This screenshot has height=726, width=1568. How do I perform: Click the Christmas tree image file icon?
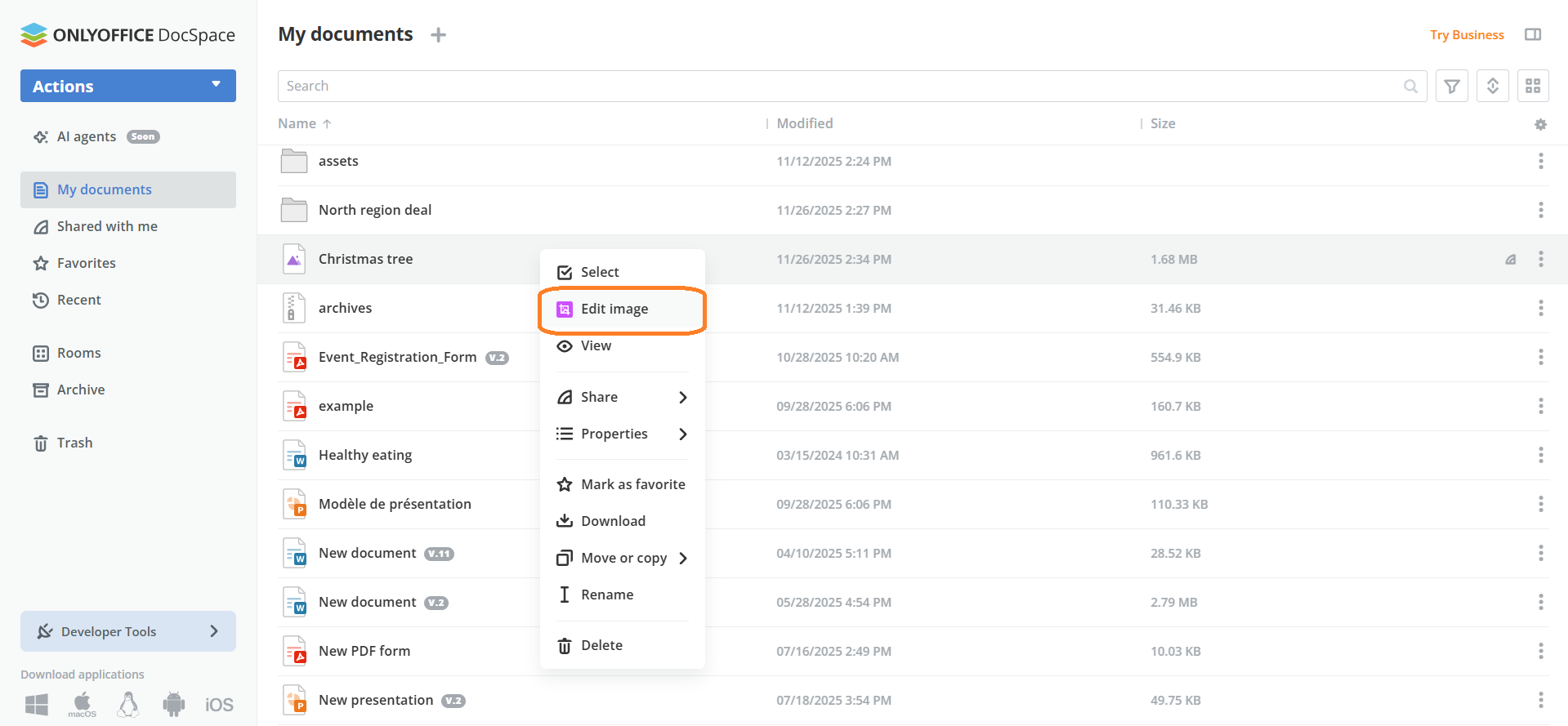[294, 259]
